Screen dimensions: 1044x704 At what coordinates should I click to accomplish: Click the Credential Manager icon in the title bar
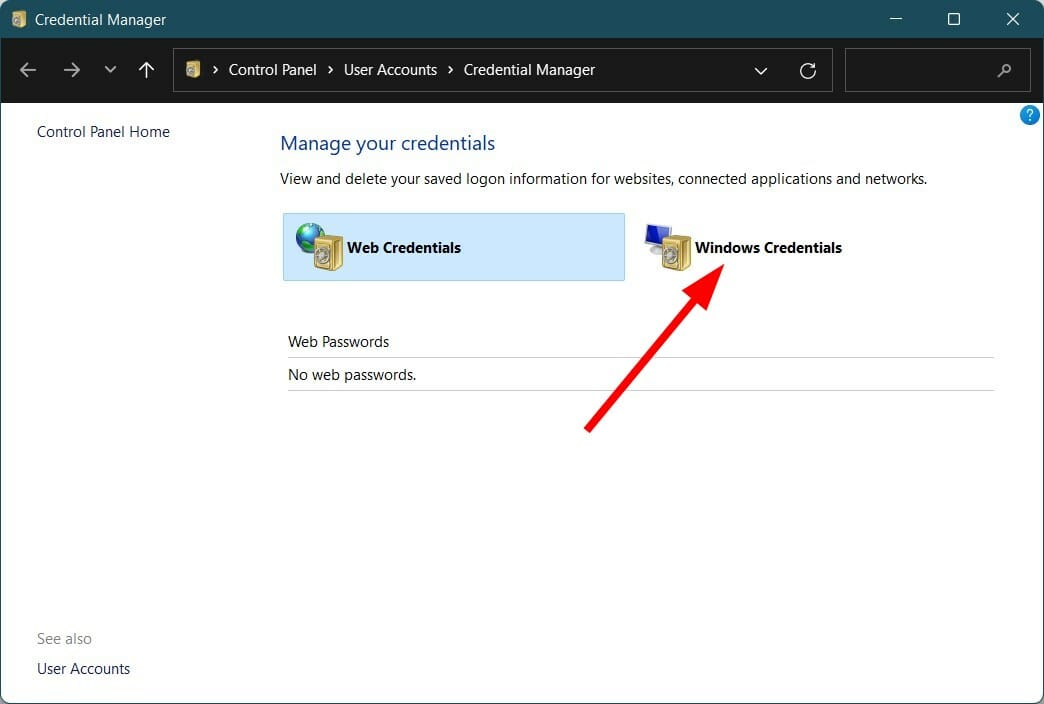(x=17, y=18)
